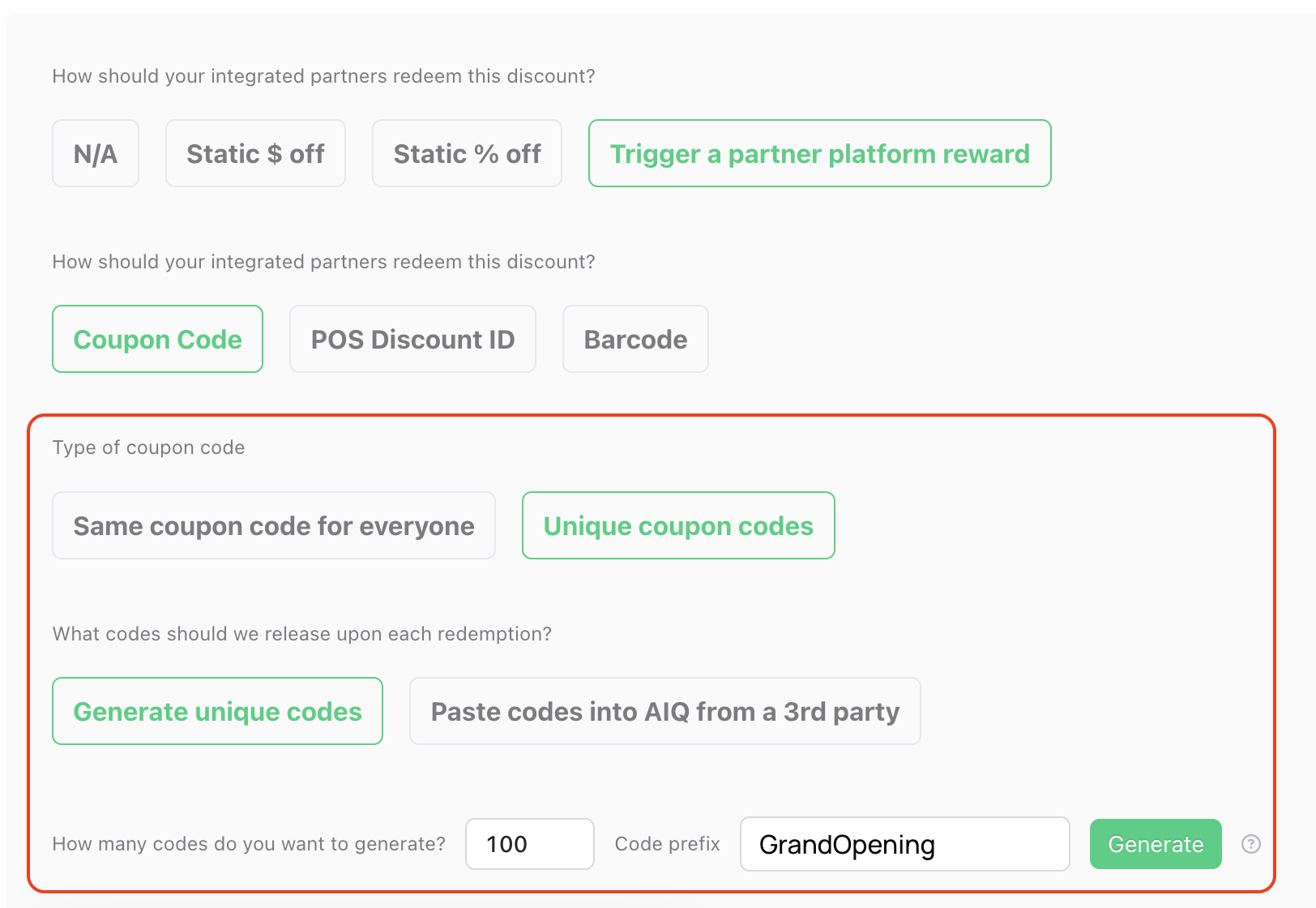This screenshot has width=1316, height=908.
Task: Click the Code prefix field with GrandOpening
Action: (905, 844)
